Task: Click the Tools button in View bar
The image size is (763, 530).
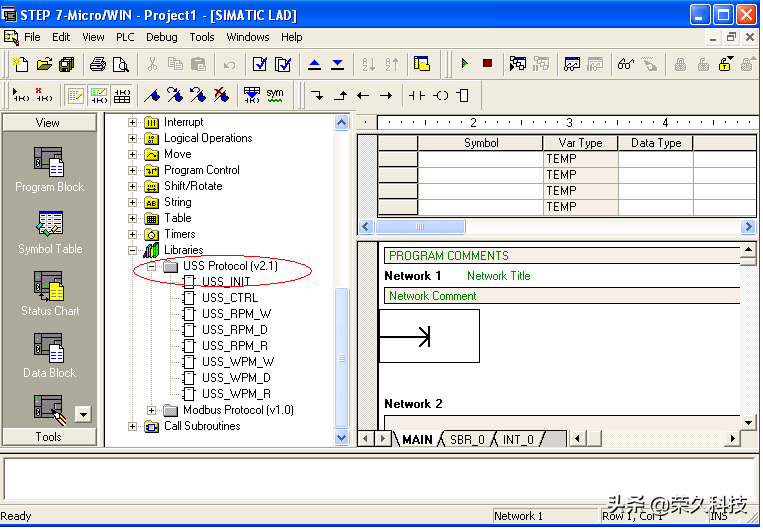Action: pyautogui.click(x=49, y=437)
